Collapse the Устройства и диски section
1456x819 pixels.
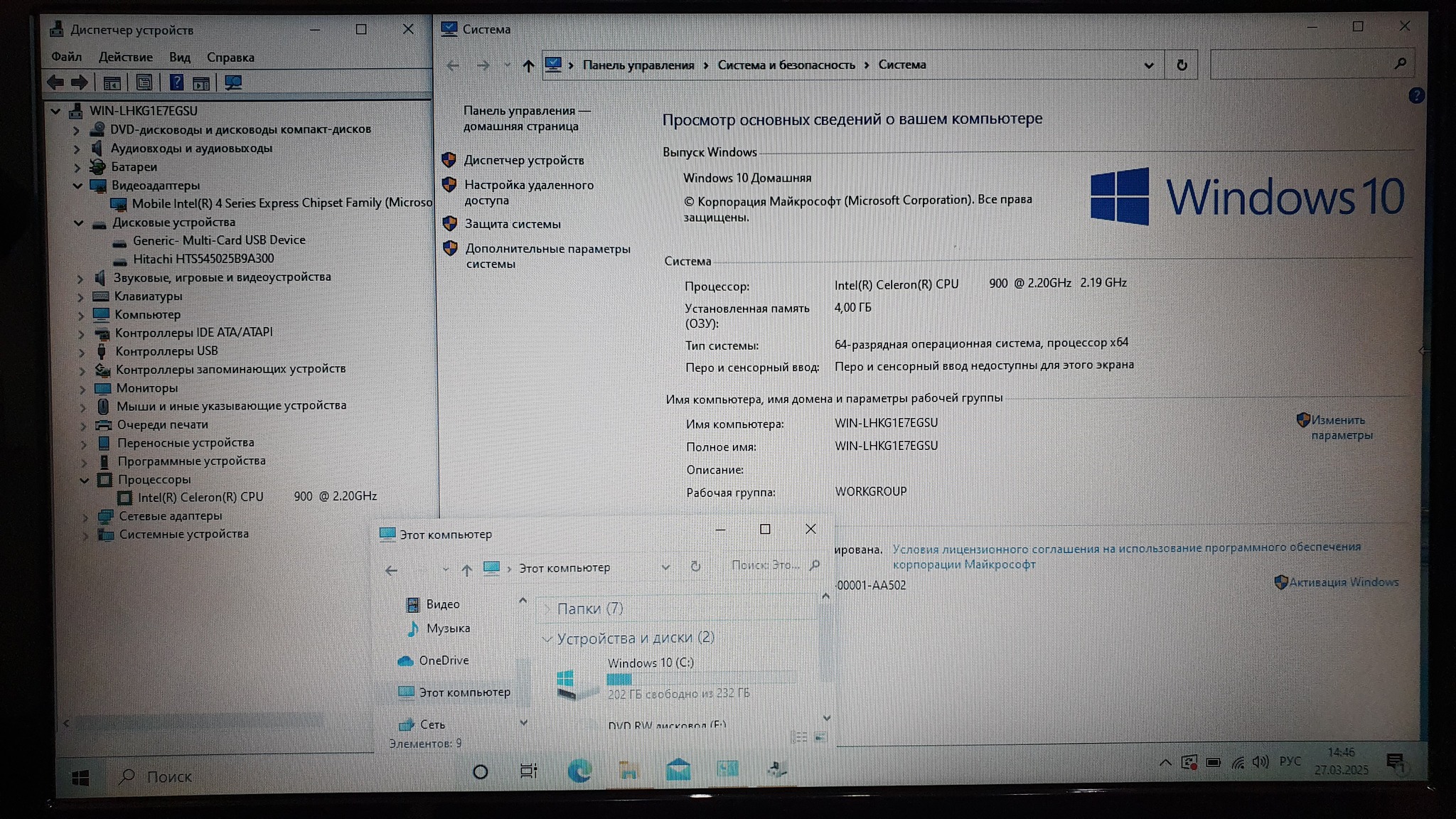click(547, 638)
